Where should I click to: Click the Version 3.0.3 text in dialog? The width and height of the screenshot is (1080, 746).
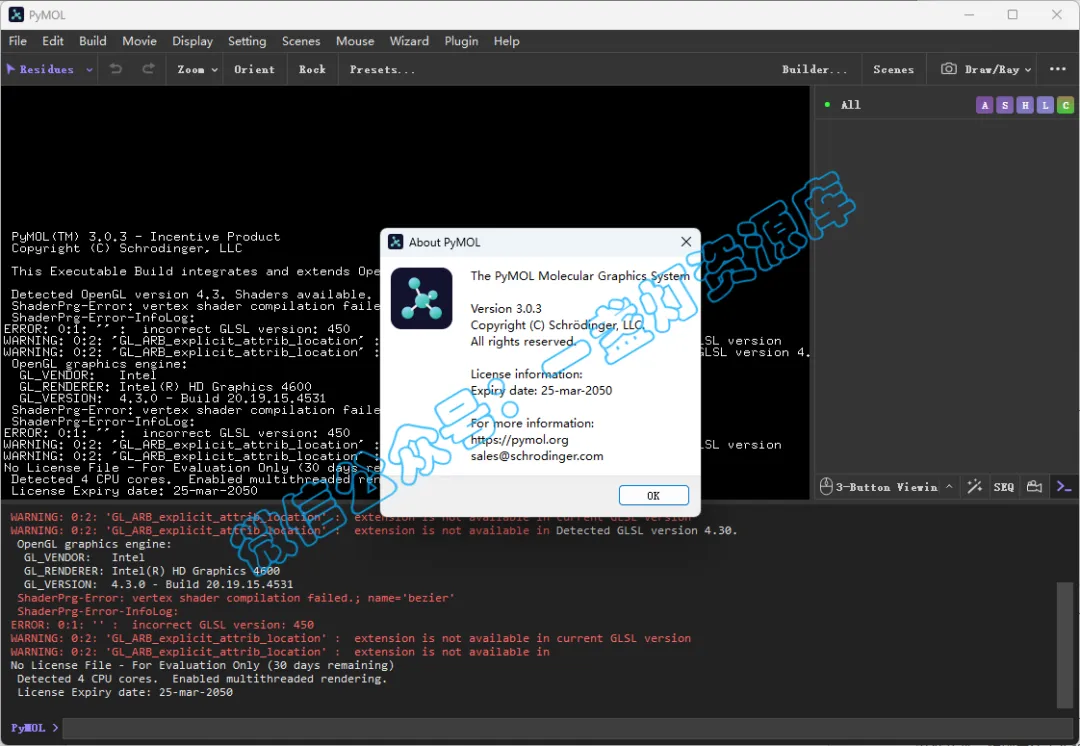tap(506, 309)
